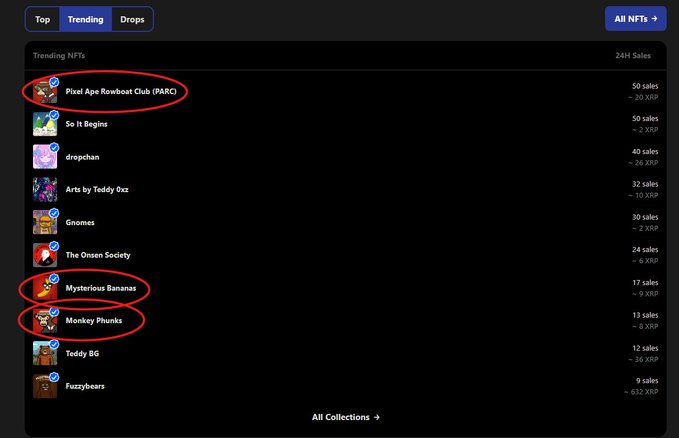This screenshot has width=679, height=438.
Task: Click the All NFTs button
Action: (x=635, y=19)
